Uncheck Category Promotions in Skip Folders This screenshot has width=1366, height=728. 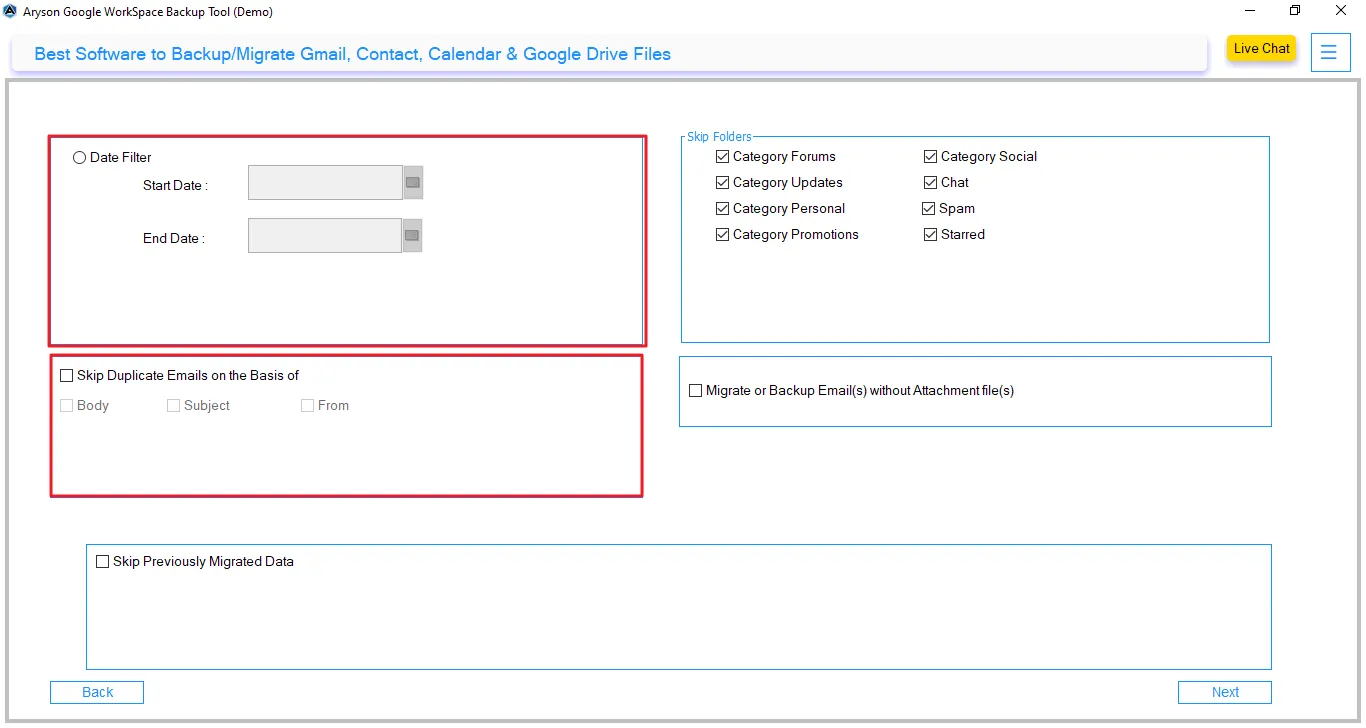tap(722, 234)
